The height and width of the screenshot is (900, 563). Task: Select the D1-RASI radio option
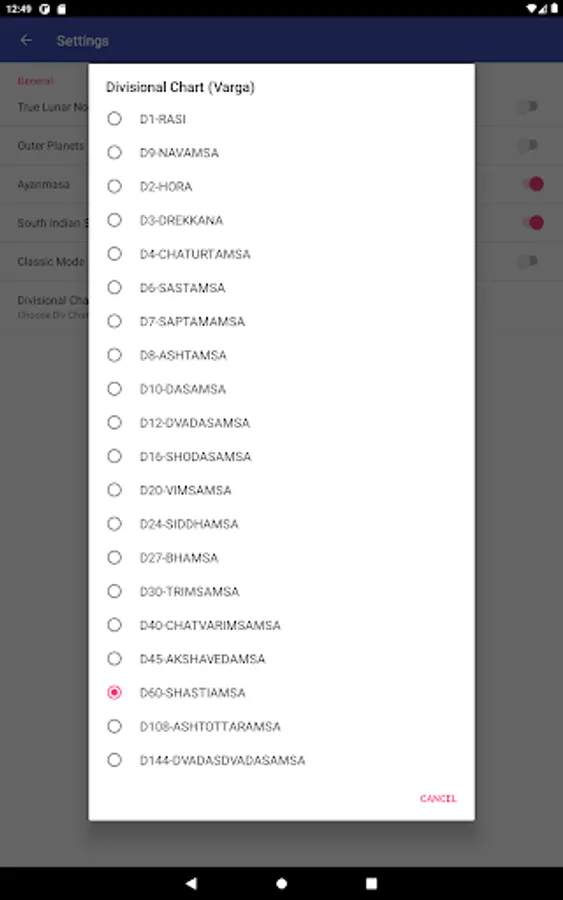tap(281, 119)
